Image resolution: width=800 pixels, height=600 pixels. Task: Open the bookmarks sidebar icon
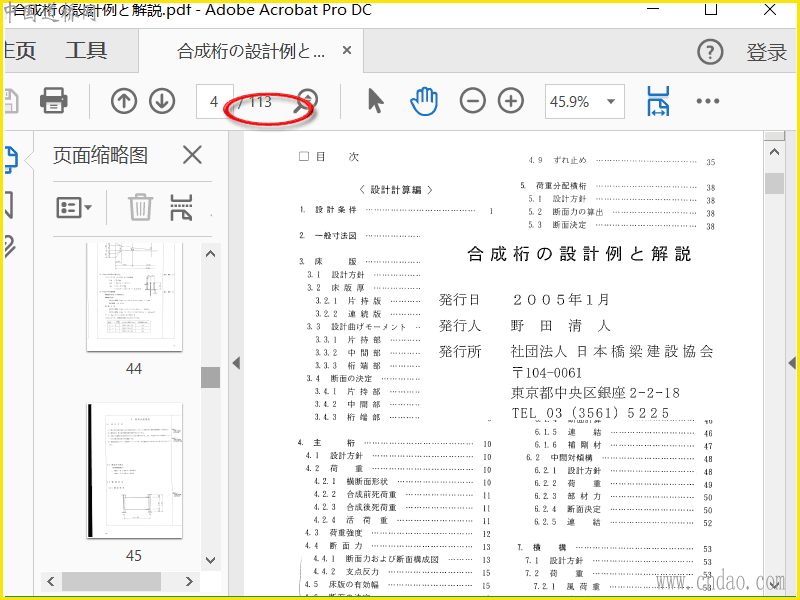(x=9, y=205)
